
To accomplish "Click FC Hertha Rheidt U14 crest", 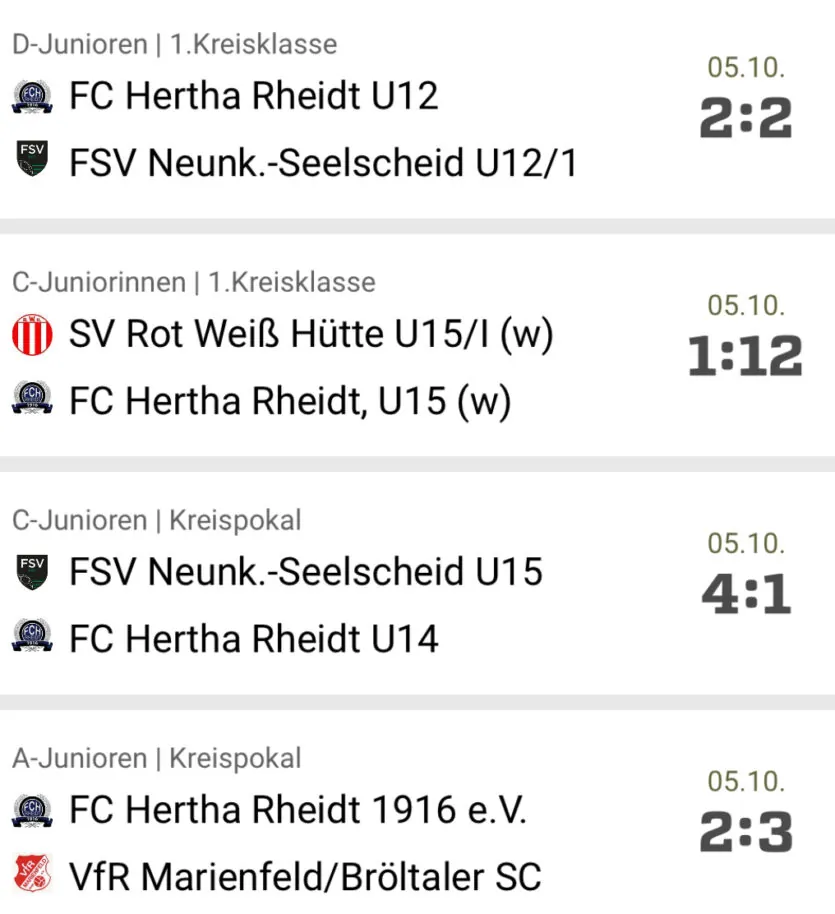I will pyautogui.click(x=32, y=635).
